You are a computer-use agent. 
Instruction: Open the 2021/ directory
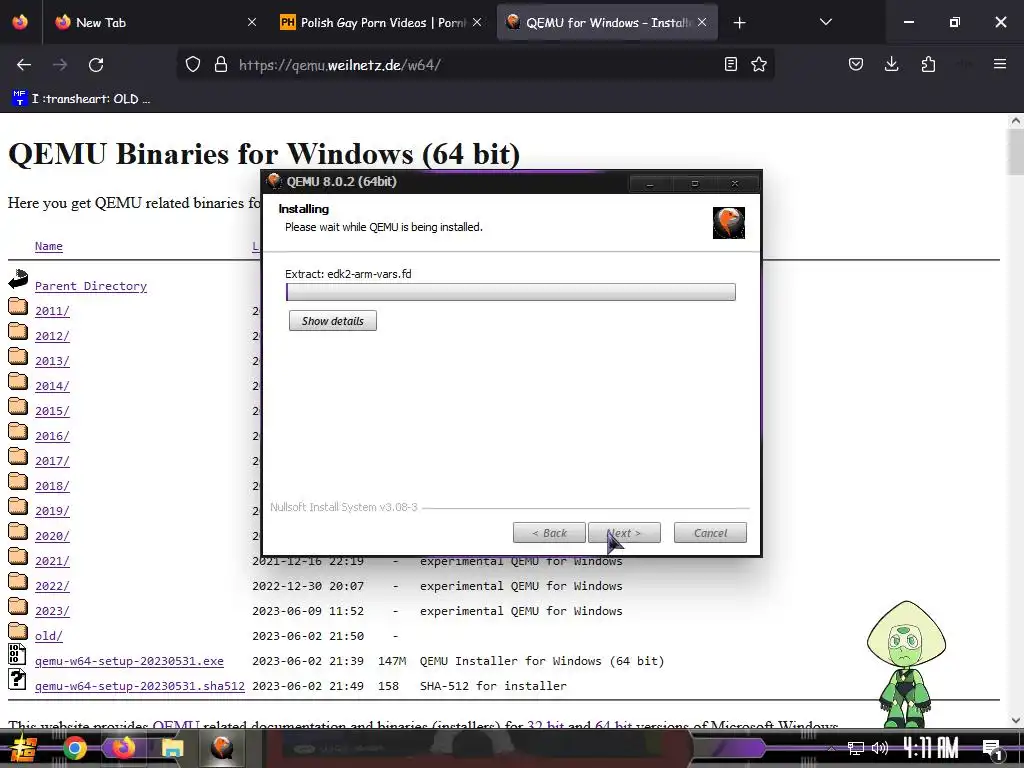pos(52,561)
